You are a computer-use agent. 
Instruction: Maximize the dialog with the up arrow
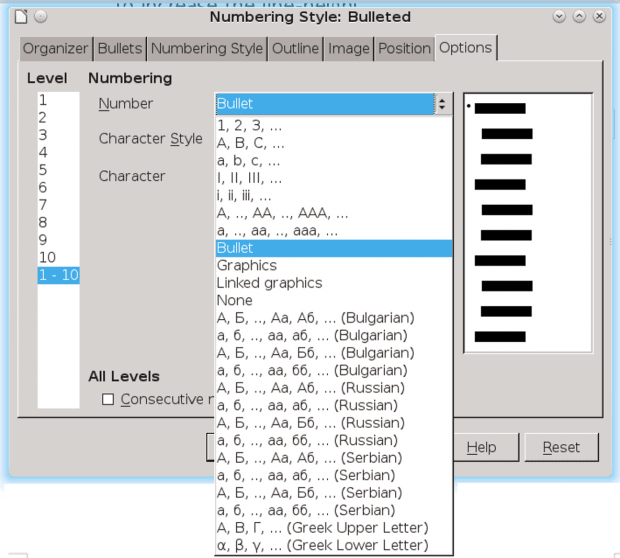(579, 17)
